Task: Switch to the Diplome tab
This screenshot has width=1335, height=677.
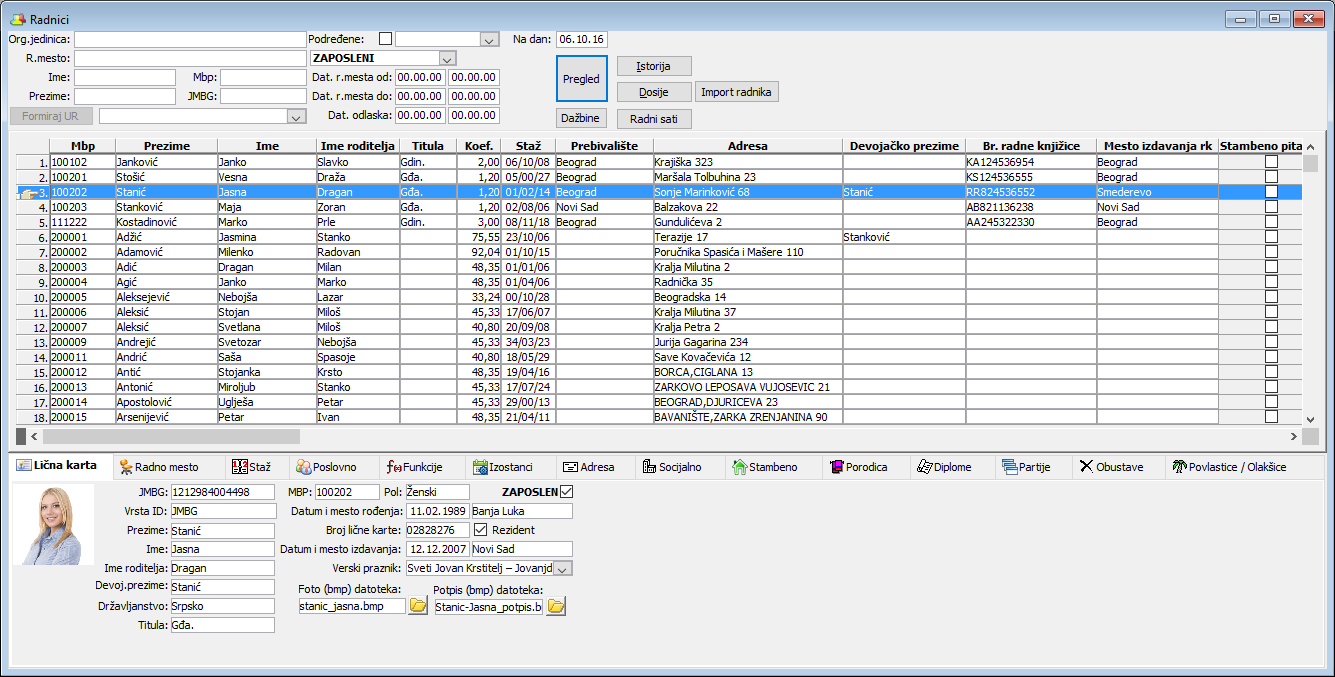Action: (x=944, y=467)
